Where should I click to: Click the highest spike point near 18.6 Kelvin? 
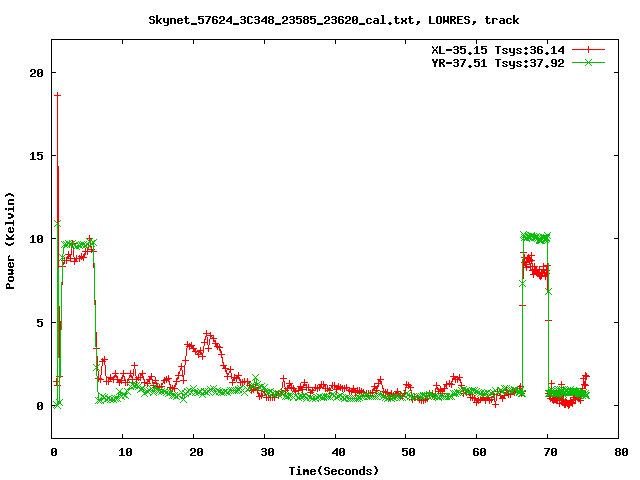tap(57, 95)
